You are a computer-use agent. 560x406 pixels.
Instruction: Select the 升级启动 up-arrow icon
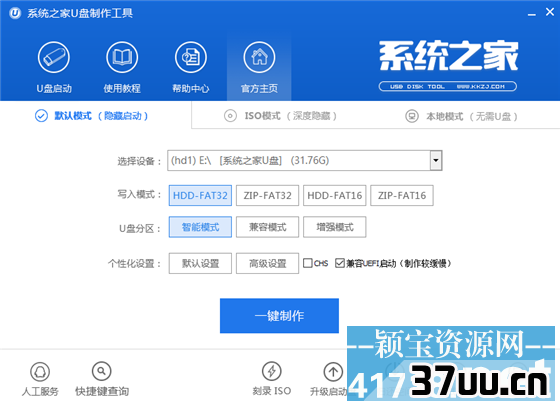(333, 372)
